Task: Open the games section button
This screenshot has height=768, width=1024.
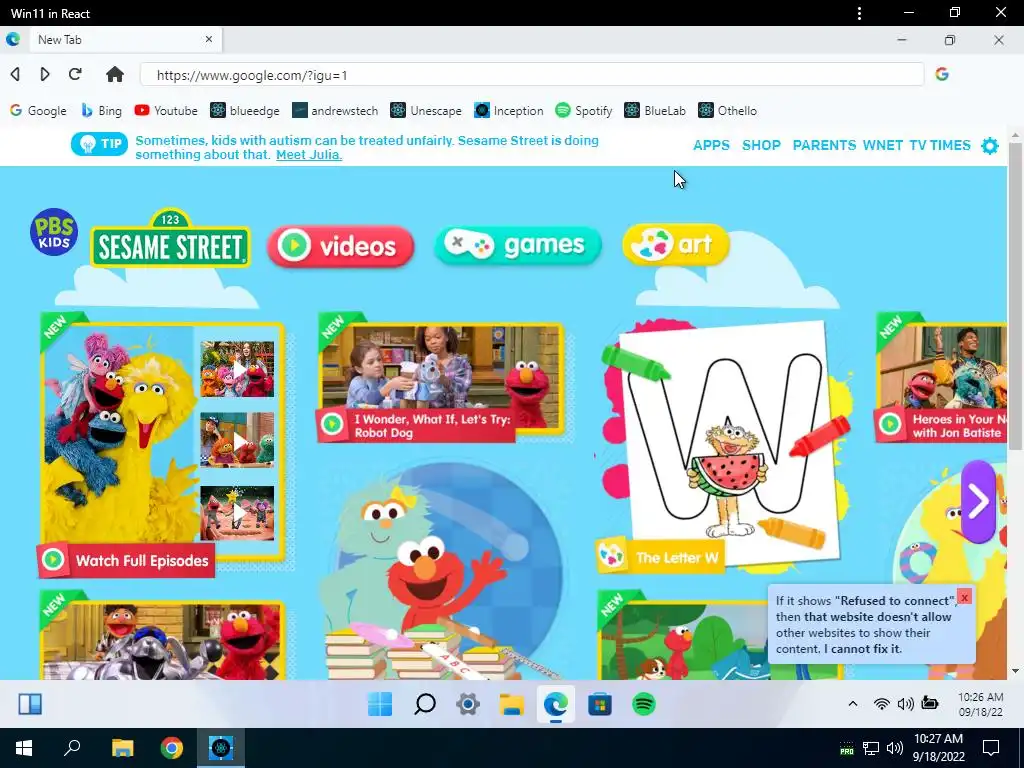Action: [518, 245]
